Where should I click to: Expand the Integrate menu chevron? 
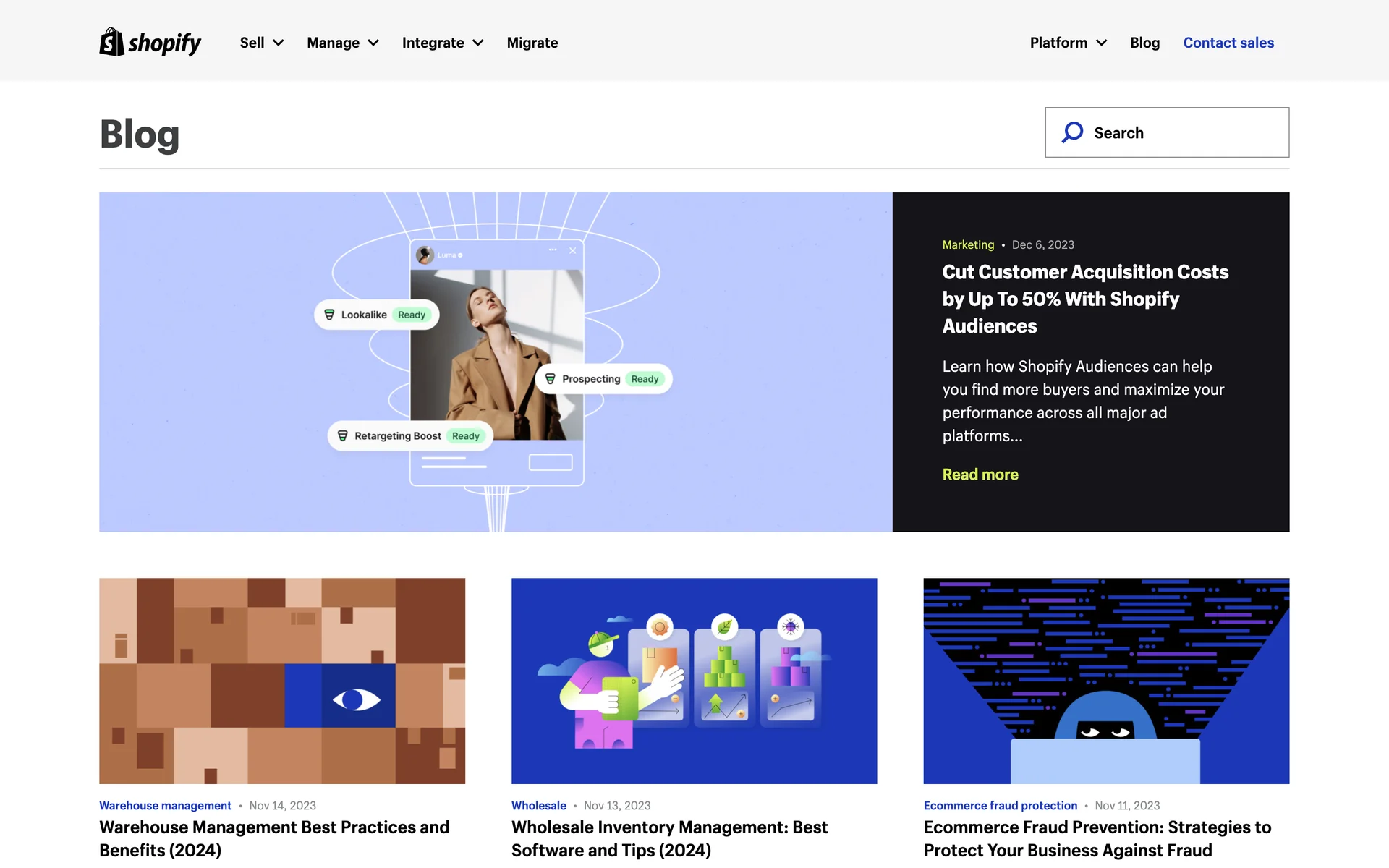tap(478, 43)
